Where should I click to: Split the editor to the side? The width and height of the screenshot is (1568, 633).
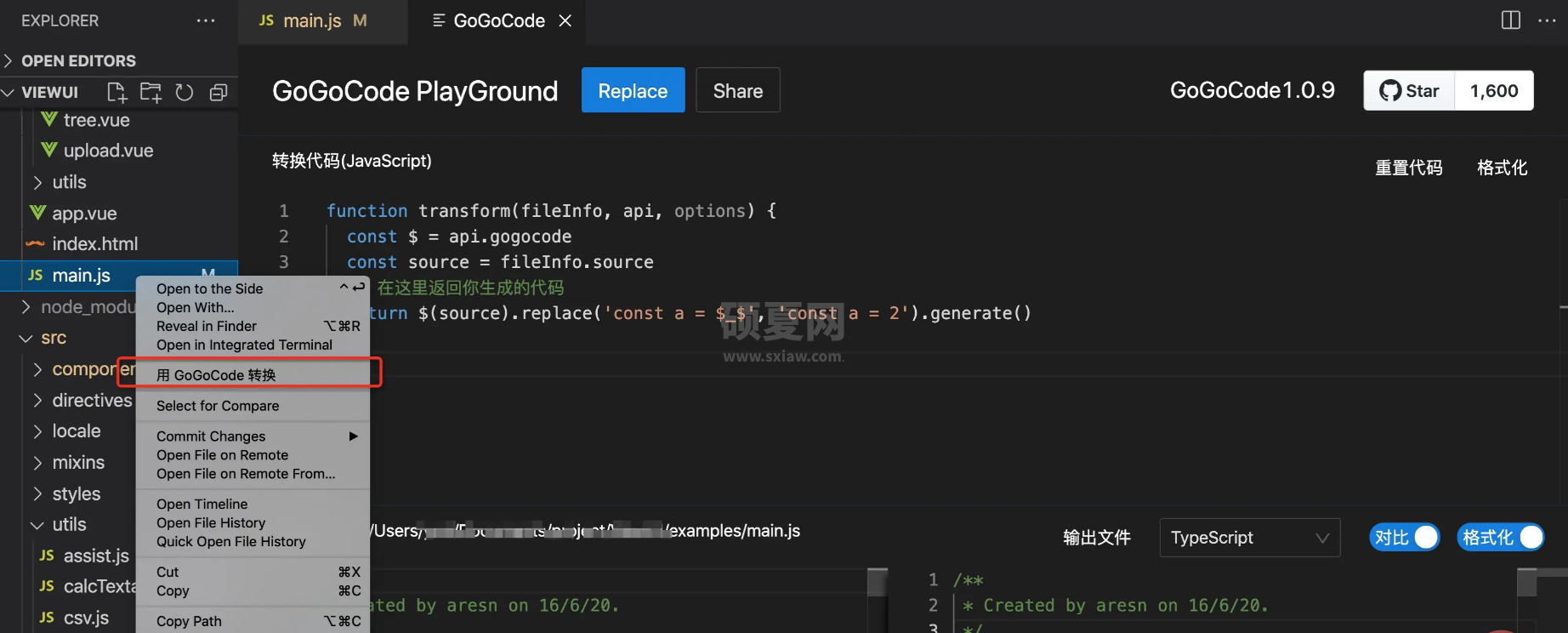coord(1511,20)
